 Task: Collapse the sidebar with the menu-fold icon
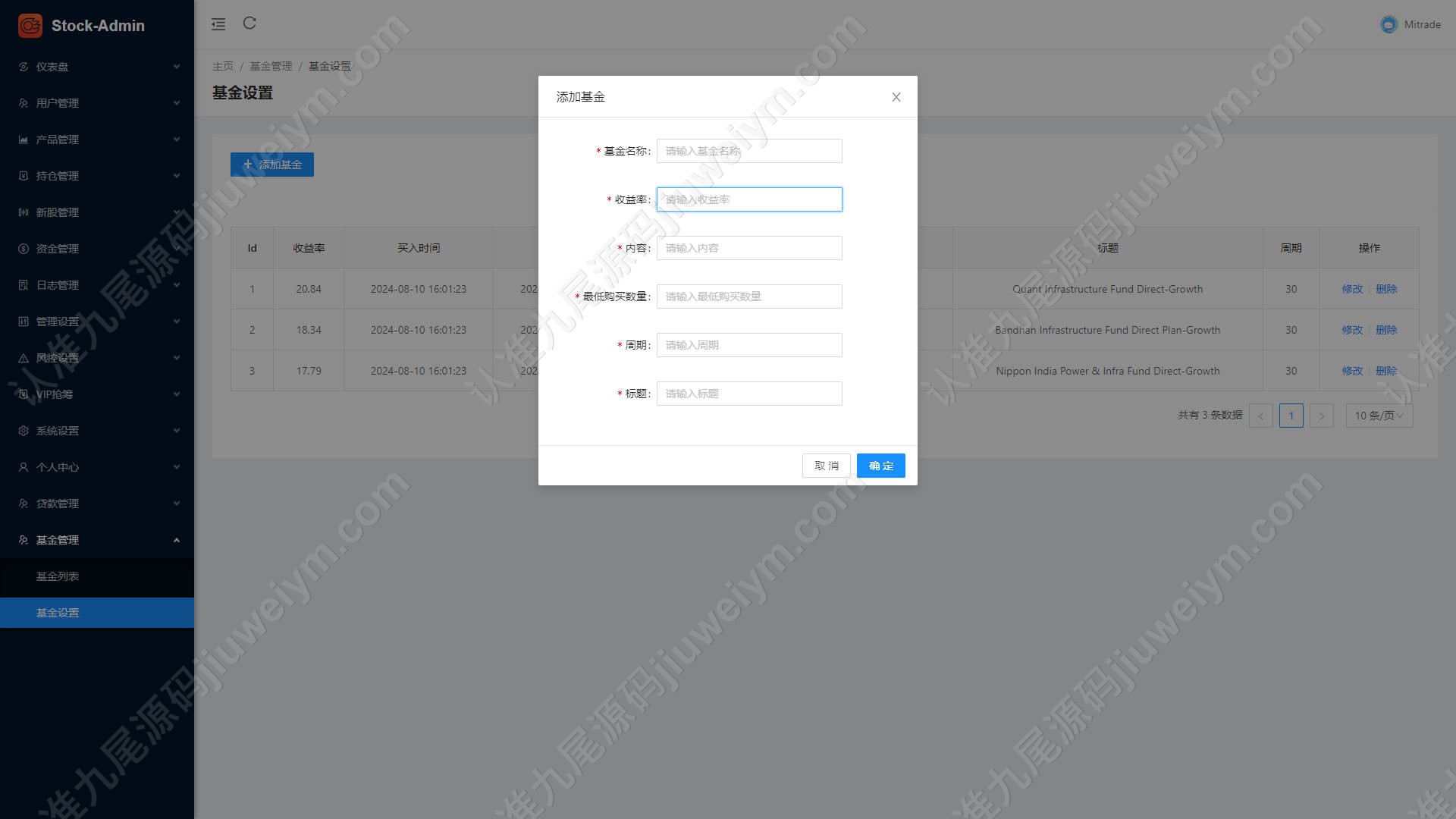pyautogui.click(x=218, y=24)
